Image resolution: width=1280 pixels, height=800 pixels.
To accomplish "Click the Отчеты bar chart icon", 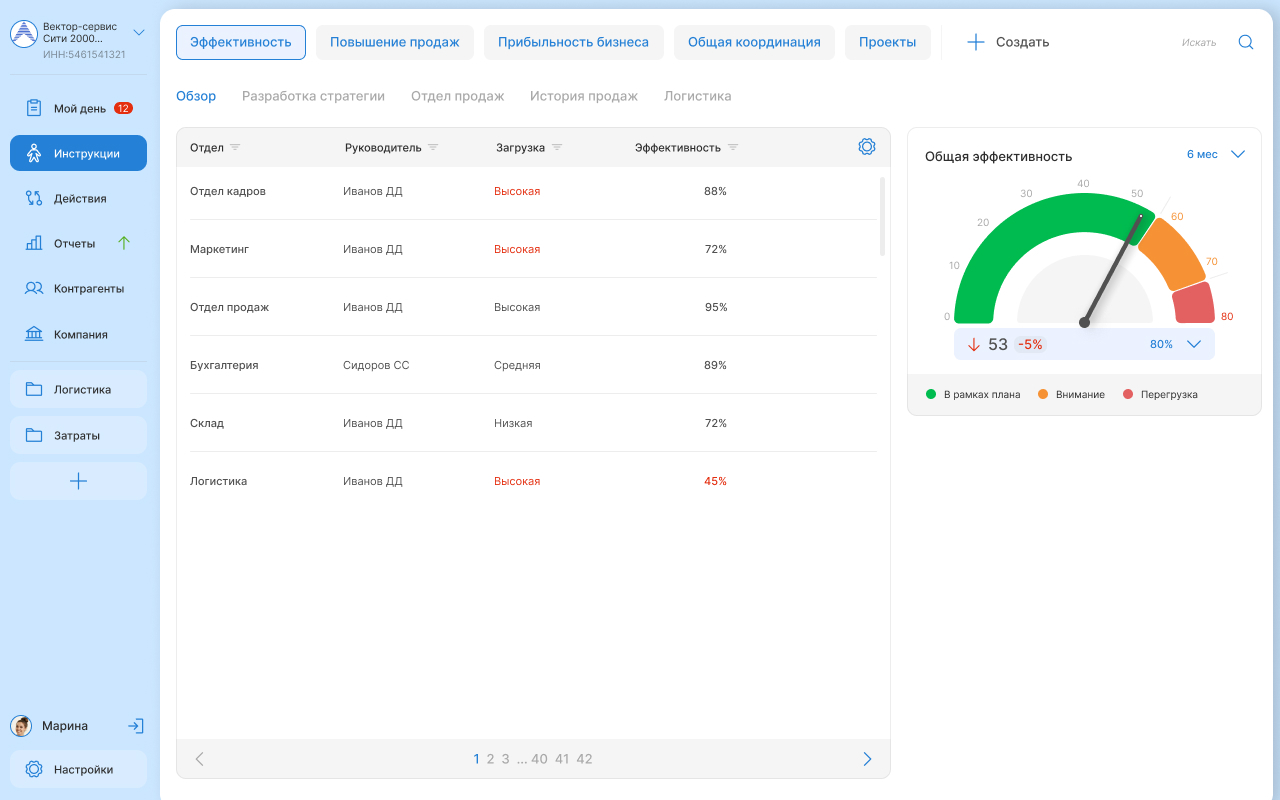I will (x=34, y=243).
